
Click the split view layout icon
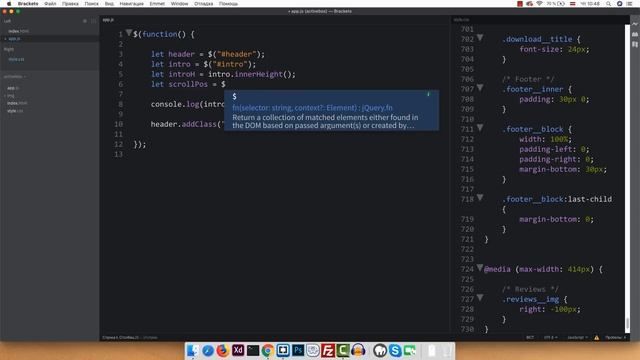pyautogui.click(x=93, y=21)
